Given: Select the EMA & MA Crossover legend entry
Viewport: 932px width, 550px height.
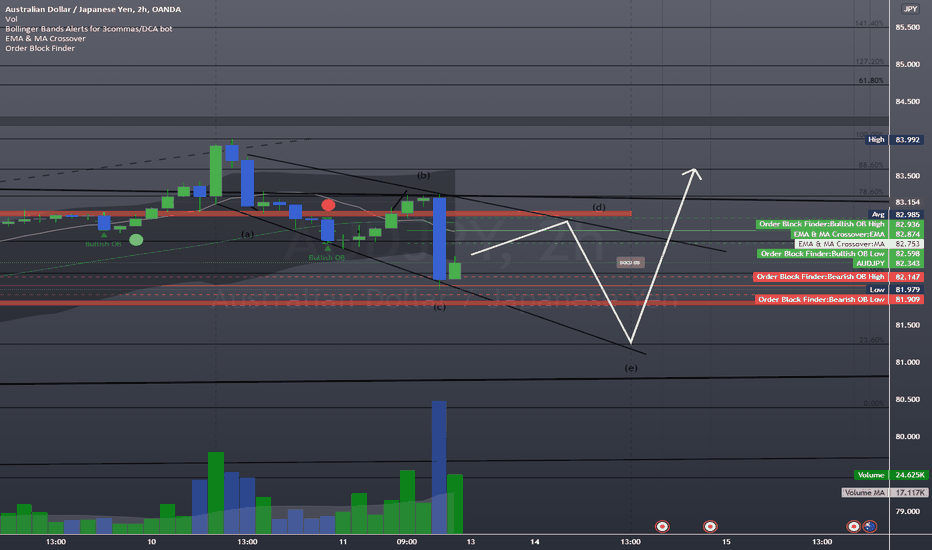Looking at the screenshot, I should pyautogui.click(x=45, y=38).
